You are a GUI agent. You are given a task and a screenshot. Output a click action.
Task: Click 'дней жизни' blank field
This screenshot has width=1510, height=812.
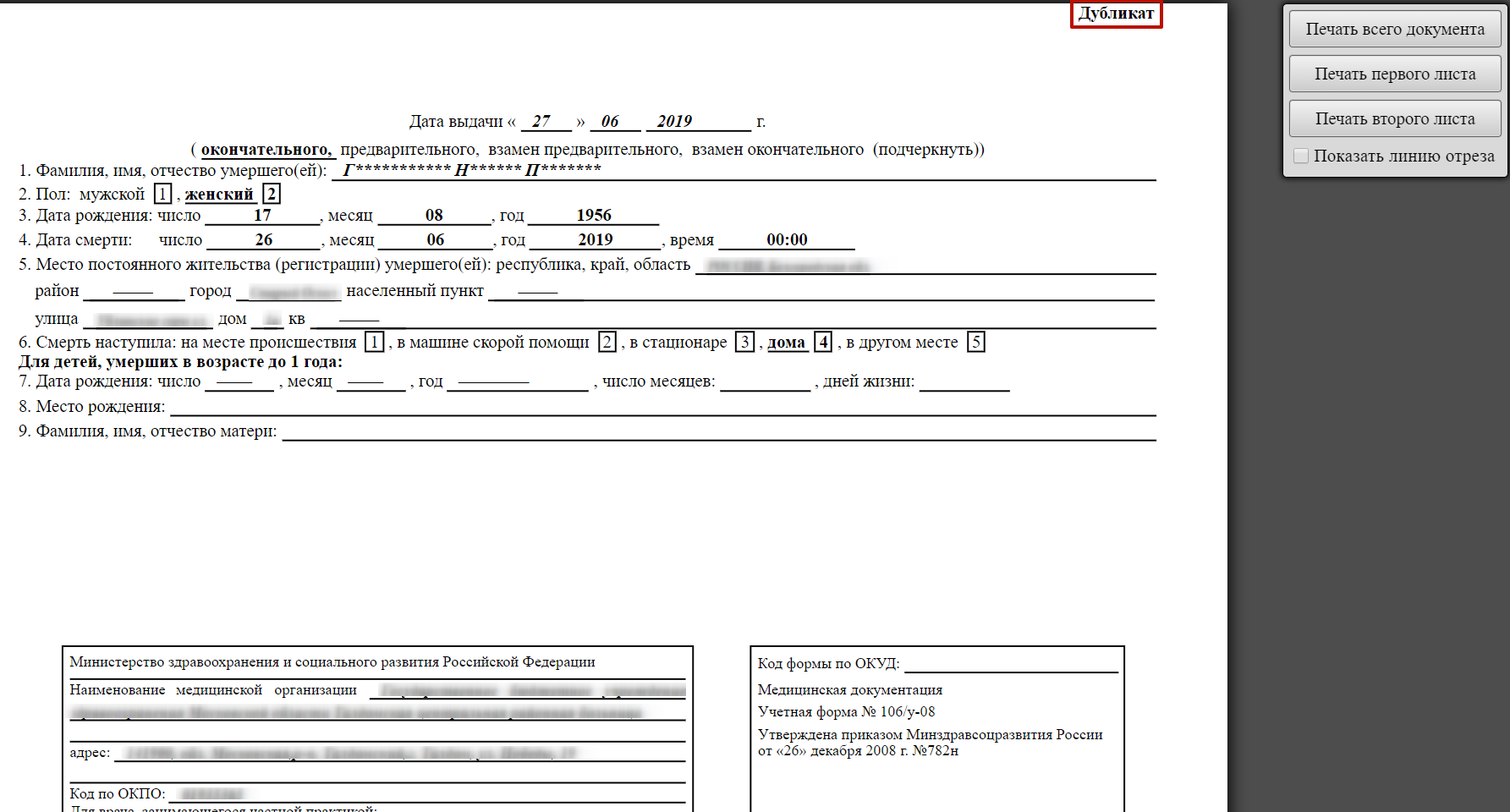click(964, 382)
